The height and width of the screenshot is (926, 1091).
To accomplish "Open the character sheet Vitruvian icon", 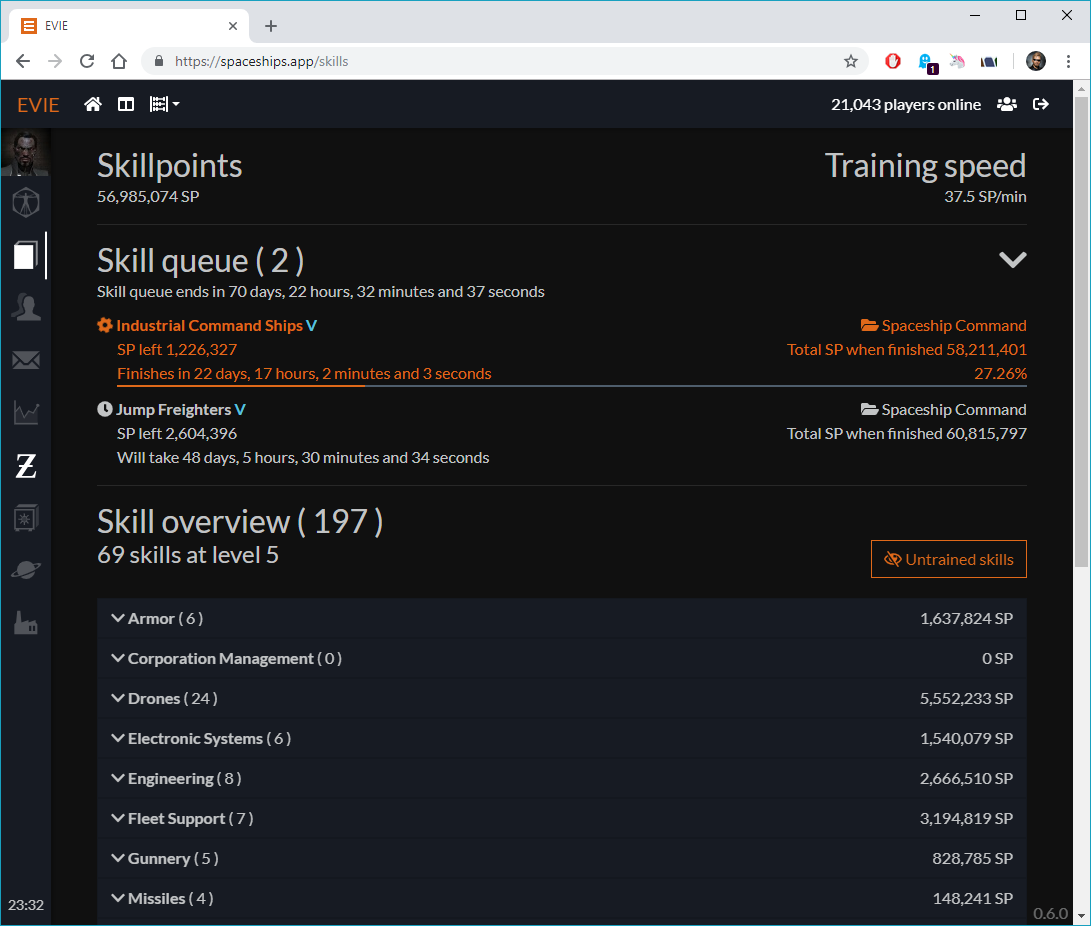I will click(26, 202).
